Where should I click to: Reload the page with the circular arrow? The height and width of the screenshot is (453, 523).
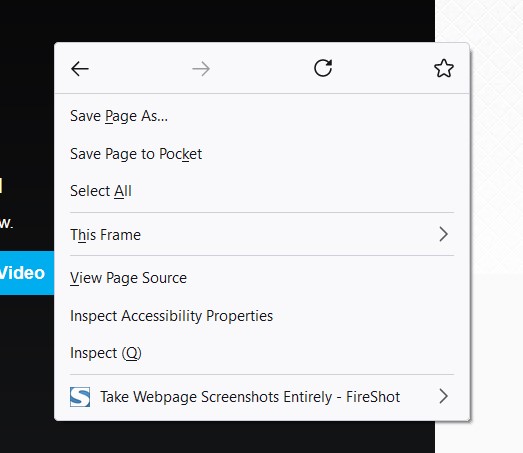pos(323,68)
